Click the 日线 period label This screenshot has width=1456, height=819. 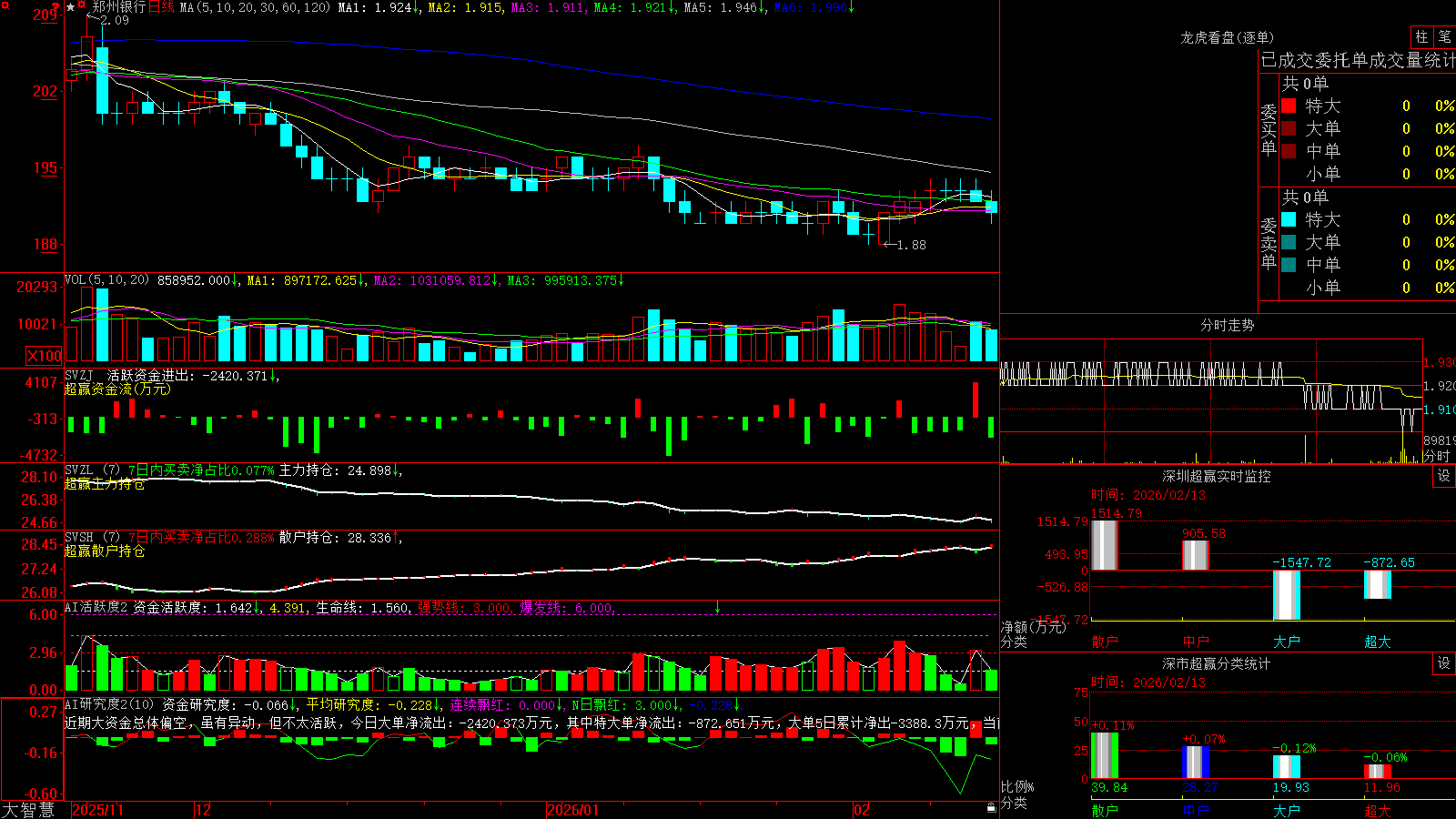point(161,7)
